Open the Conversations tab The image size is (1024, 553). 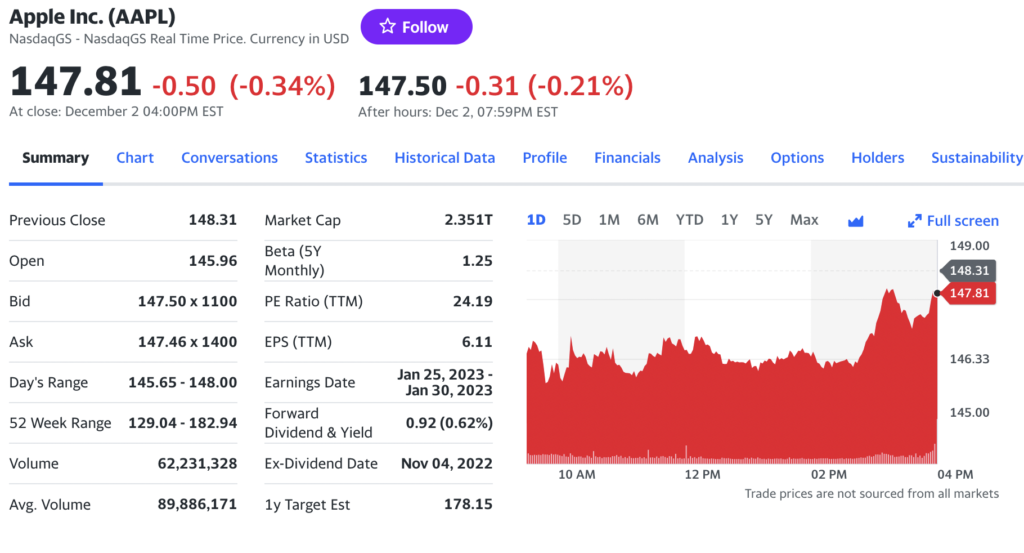(229, 158)
